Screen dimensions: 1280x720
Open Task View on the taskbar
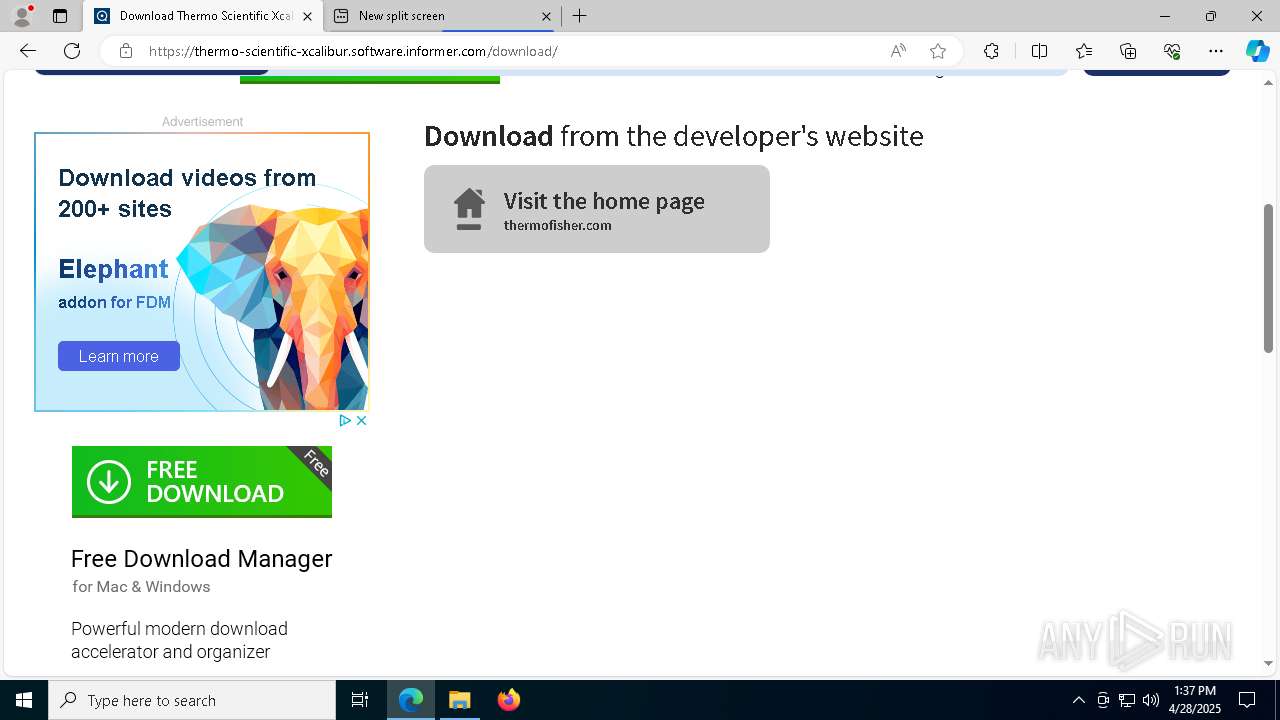tap(360, 700)
